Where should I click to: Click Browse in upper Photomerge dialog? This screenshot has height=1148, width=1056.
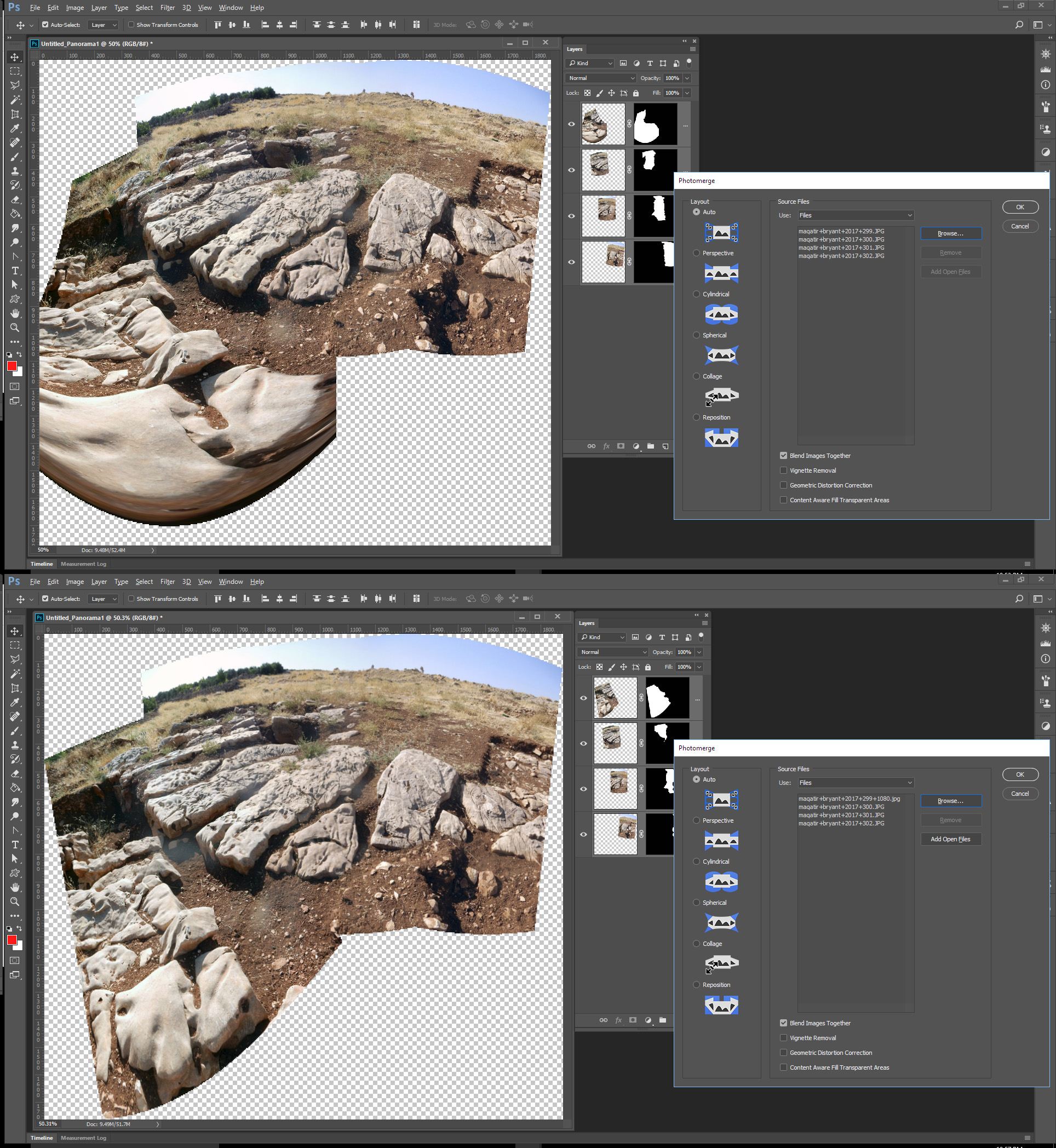pos(951,234)
